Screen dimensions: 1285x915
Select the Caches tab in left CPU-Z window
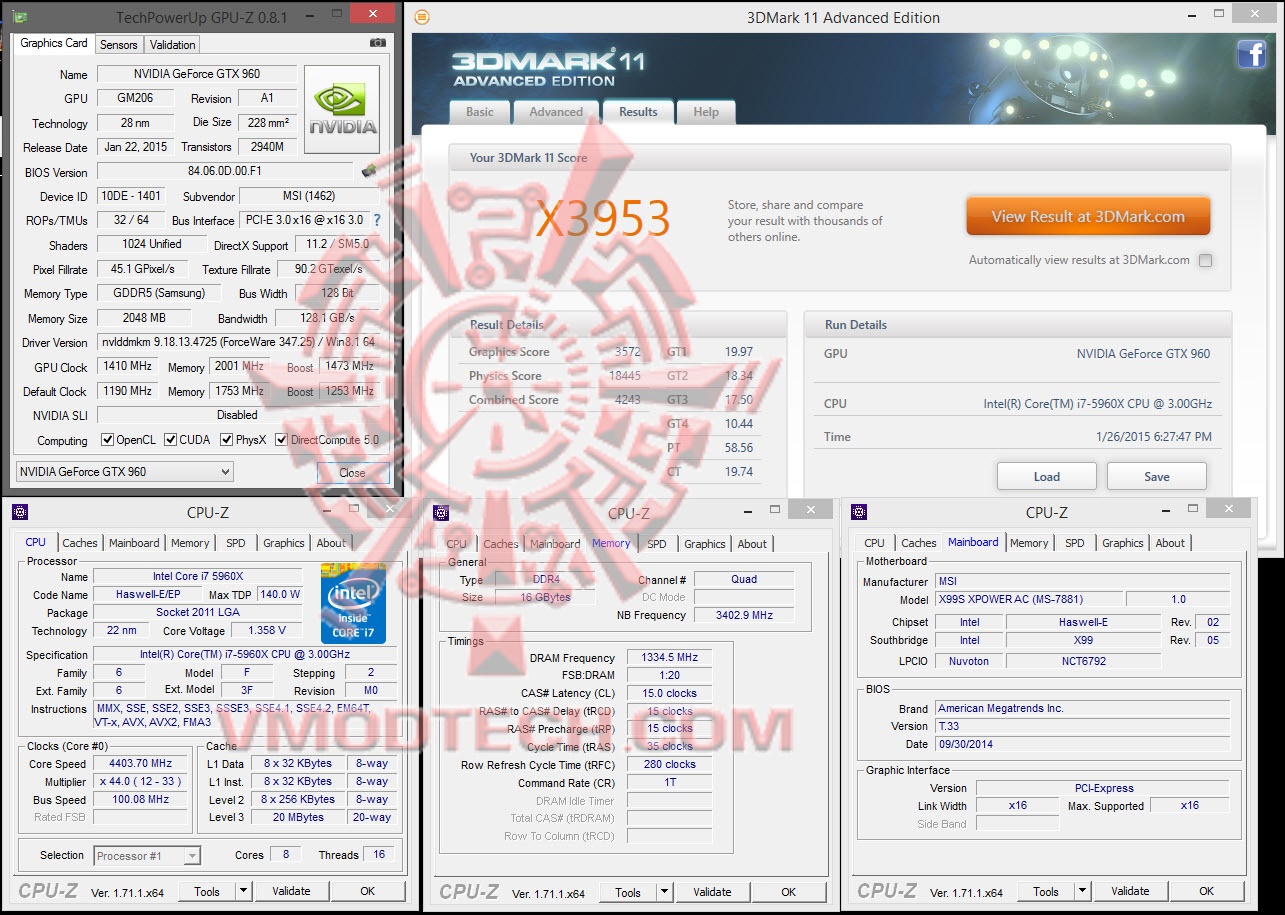pyautogui.click(x=80, y=543)
